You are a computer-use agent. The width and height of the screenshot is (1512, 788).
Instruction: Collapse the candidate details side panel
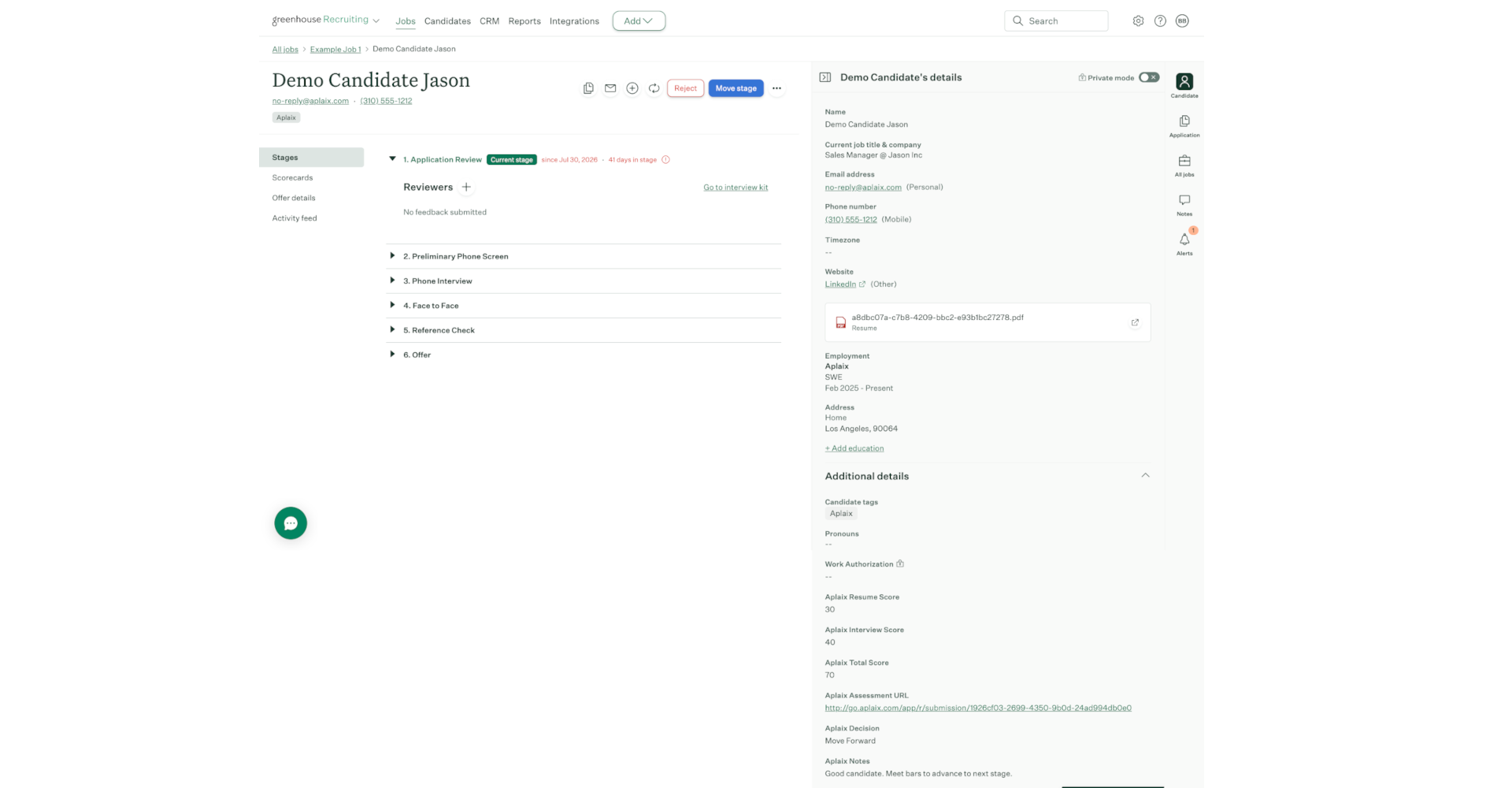click(x=825, y=77)
